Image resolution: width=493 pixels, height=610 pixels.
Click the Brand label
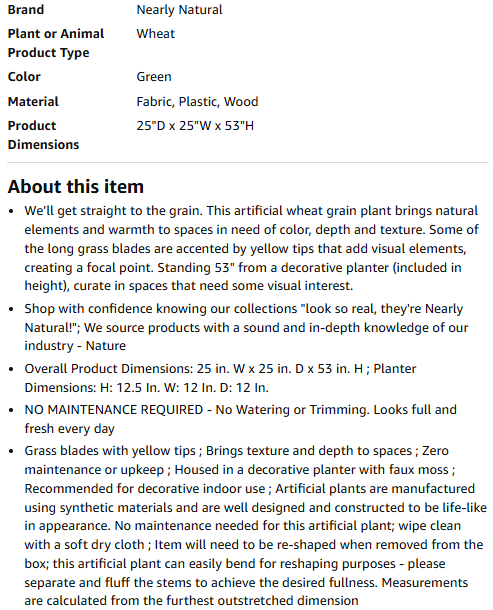(x=26, y=9)
